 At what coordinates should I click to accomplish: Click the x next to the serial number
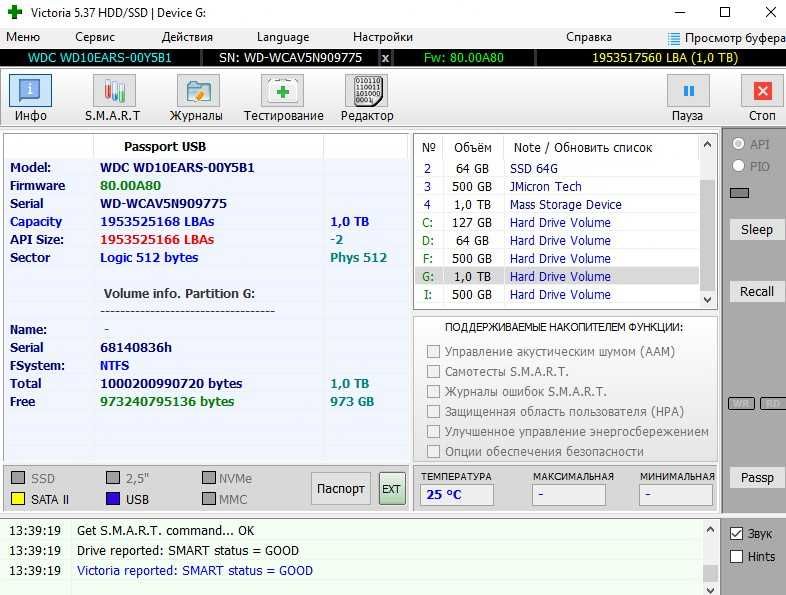click(x=385, y=58)
